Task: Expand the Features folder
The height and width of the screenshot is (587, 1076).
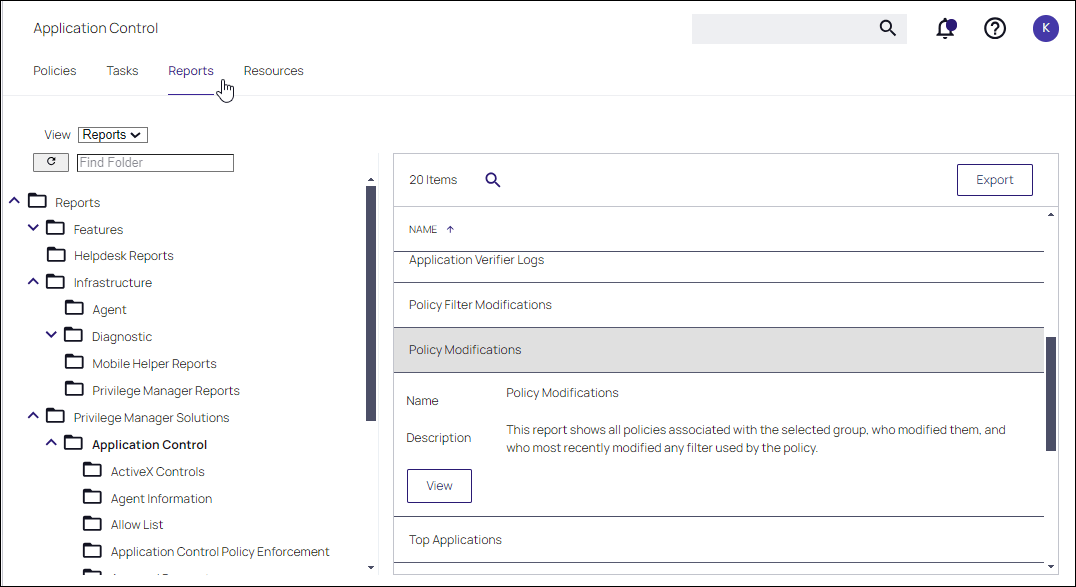Action: pyautogui.click(x=33, y=228)
